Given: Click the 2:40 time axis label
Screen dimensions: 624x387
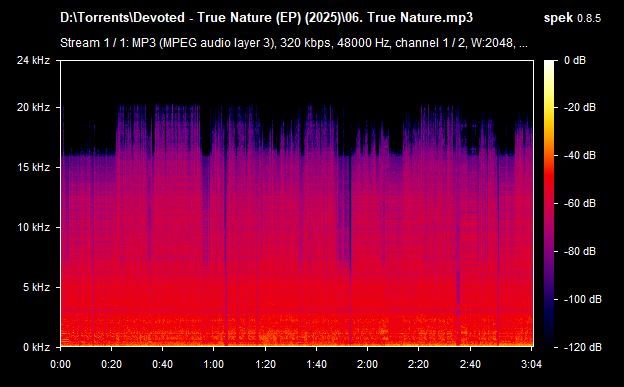Looking at the screenshot, I should 470,364.
